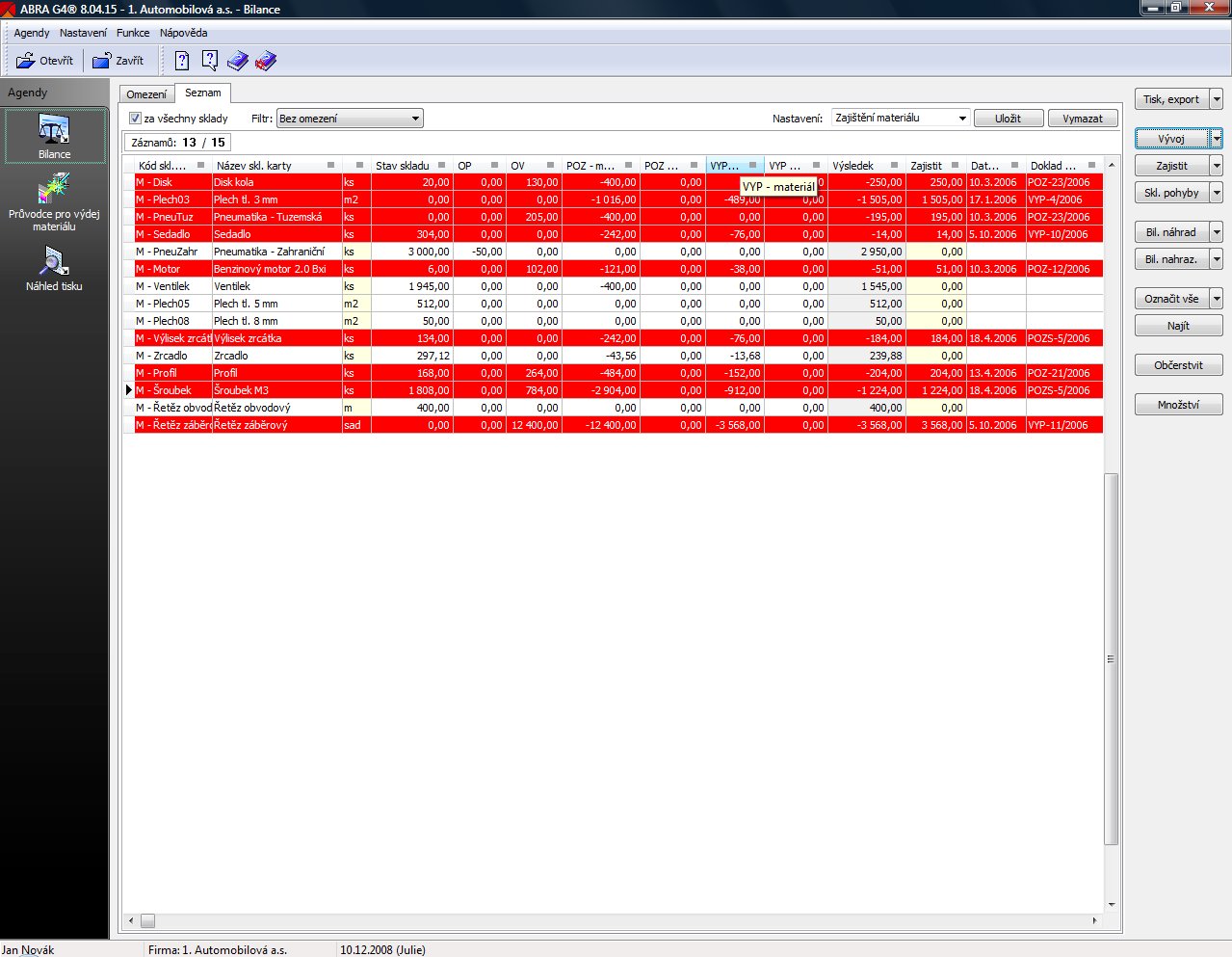Click the horizontal scrollbar thumb of the grid

tap(147, 920)
